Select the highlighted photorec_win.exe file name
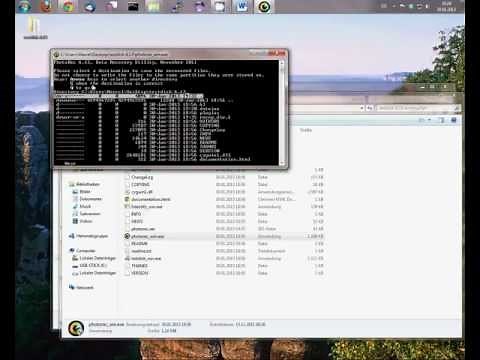 [x=148, y=236]
